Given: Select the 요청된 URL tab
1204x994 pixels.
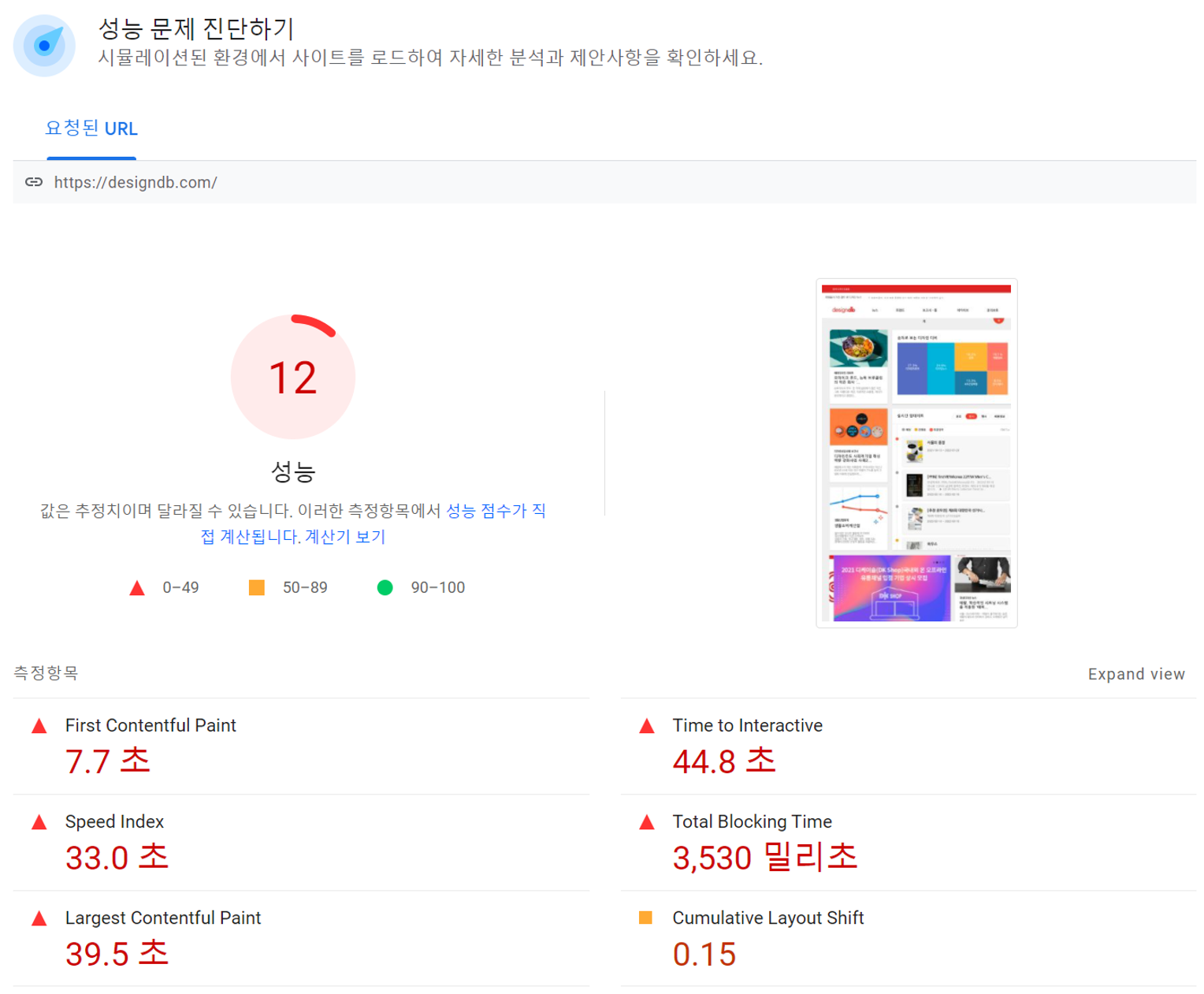Looking at the screenshot, I should (x=91, y=128).
